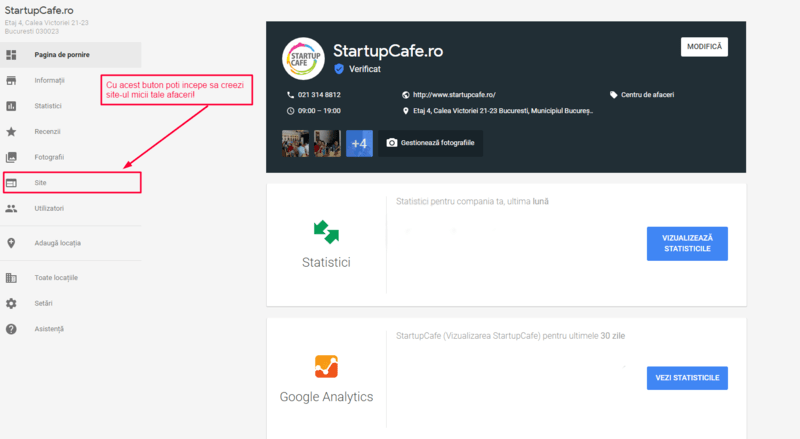Screen dimensions: 800x439
Task: Click StartupCafe.ro name at sidebar top
Action: pos(39,10)
